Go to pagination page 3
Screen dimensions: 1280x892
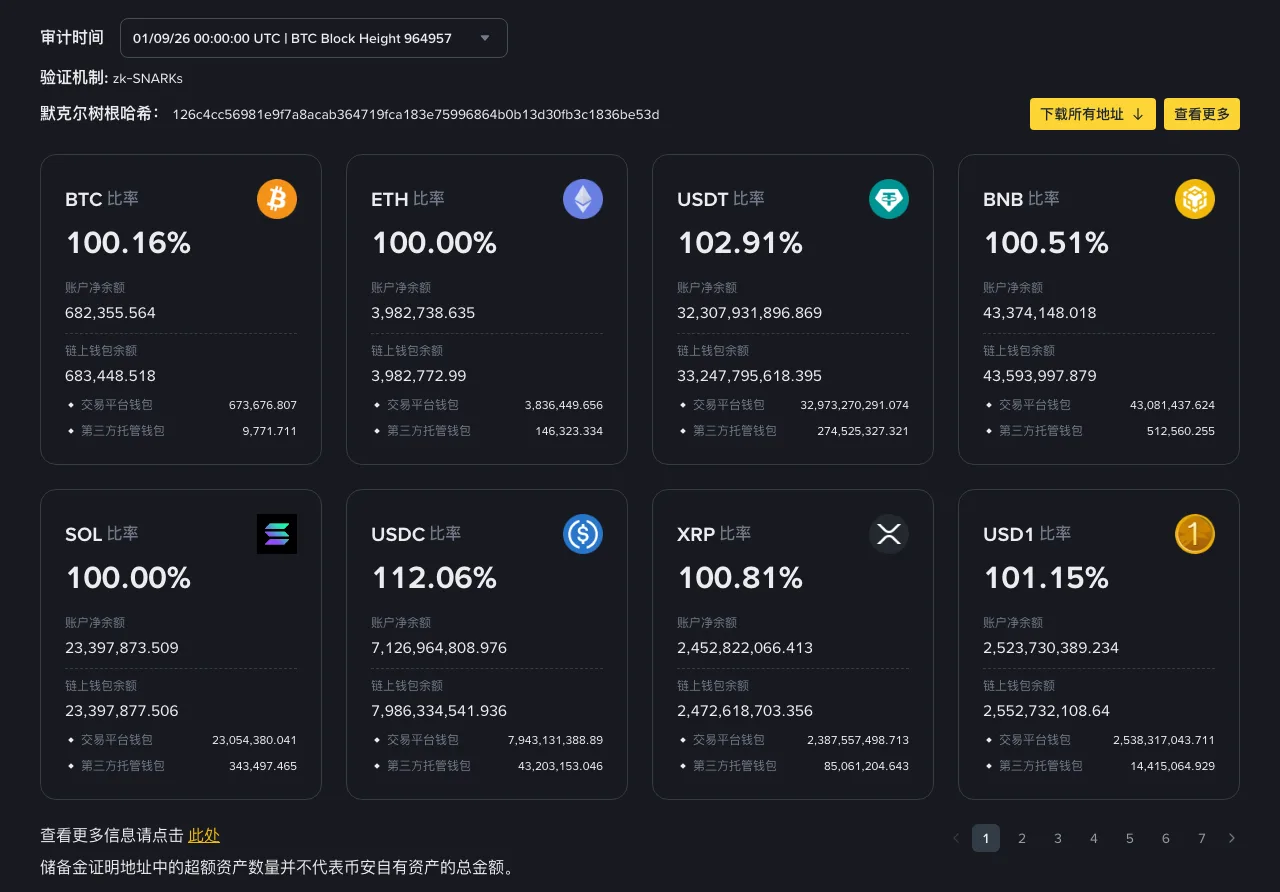click(x=1058, y=838)
